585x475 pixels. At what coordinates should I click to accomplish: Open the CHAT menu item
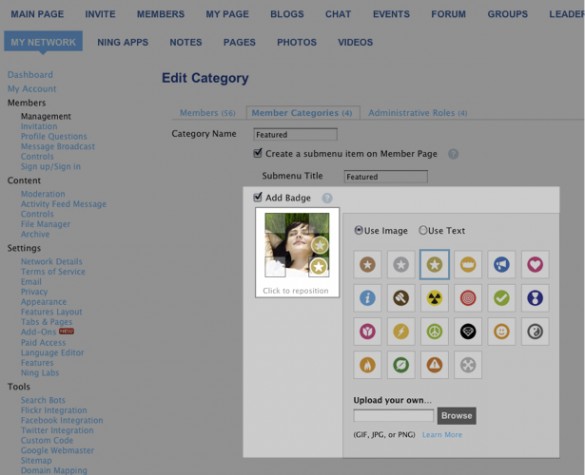338,14
